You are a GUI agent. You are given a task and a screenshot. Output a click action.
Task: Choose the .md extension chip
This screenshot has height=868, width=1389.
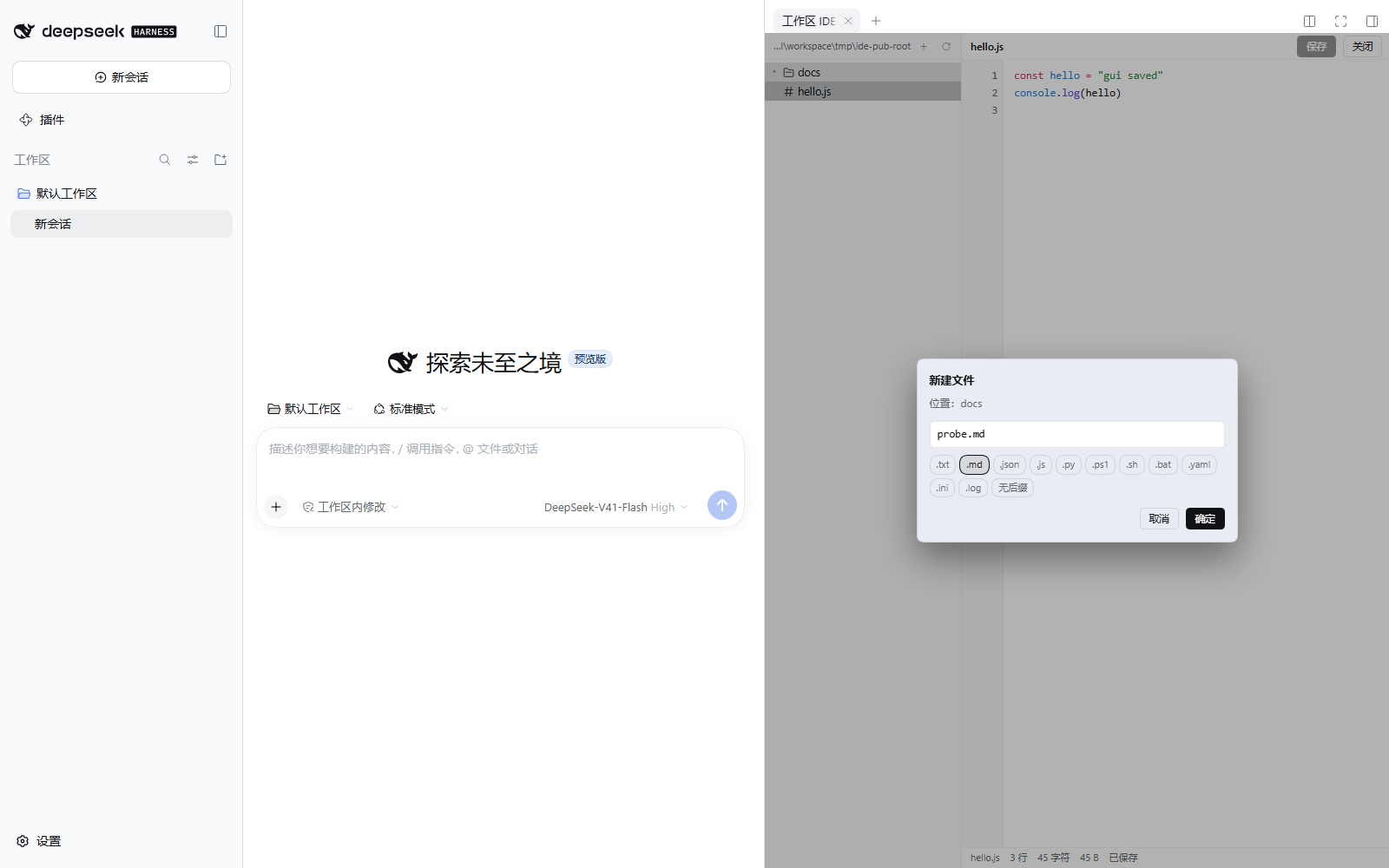[x=974, y=465]
